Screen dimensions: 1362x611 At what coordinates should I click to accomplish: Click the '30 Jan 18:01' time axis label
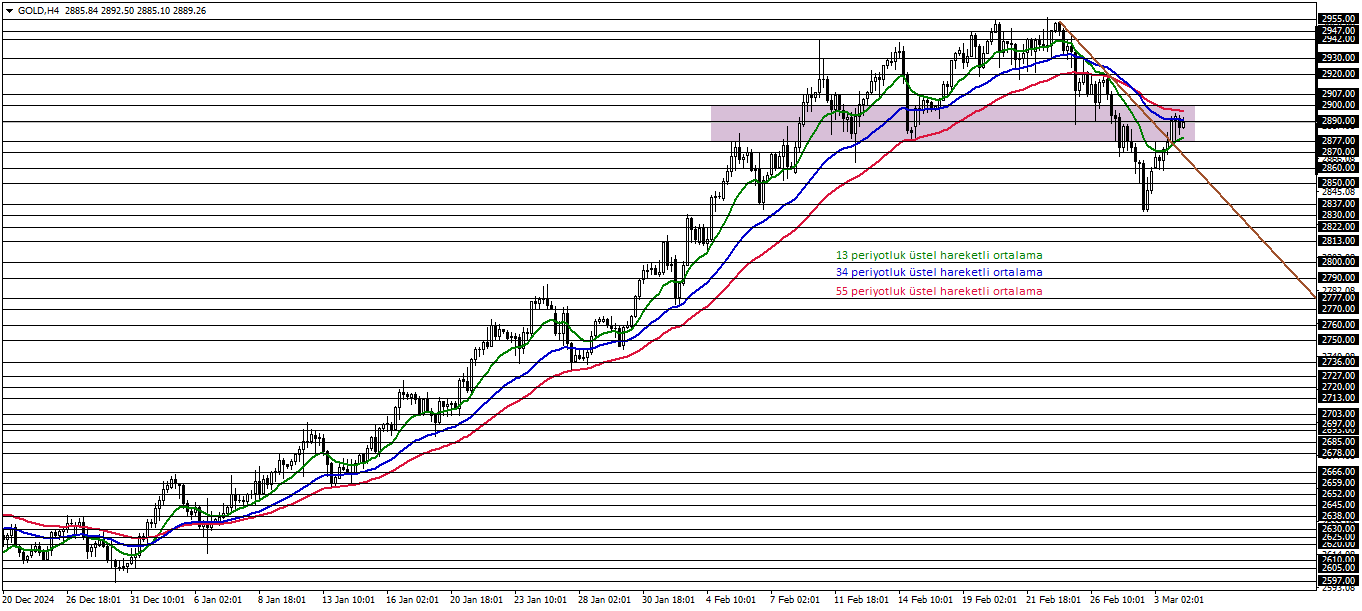[670, 600]
